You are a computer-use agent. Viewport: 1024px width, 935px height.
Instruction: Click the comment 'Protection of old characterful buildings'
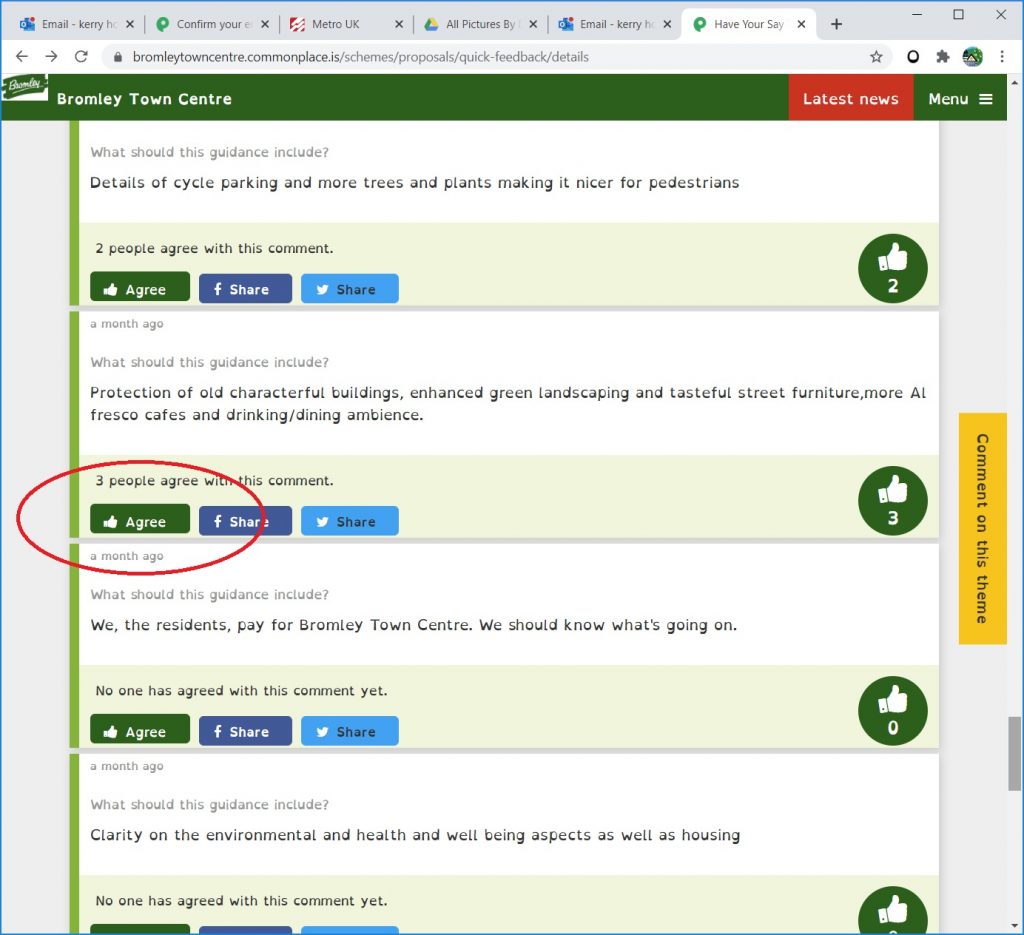pos(508,404)
